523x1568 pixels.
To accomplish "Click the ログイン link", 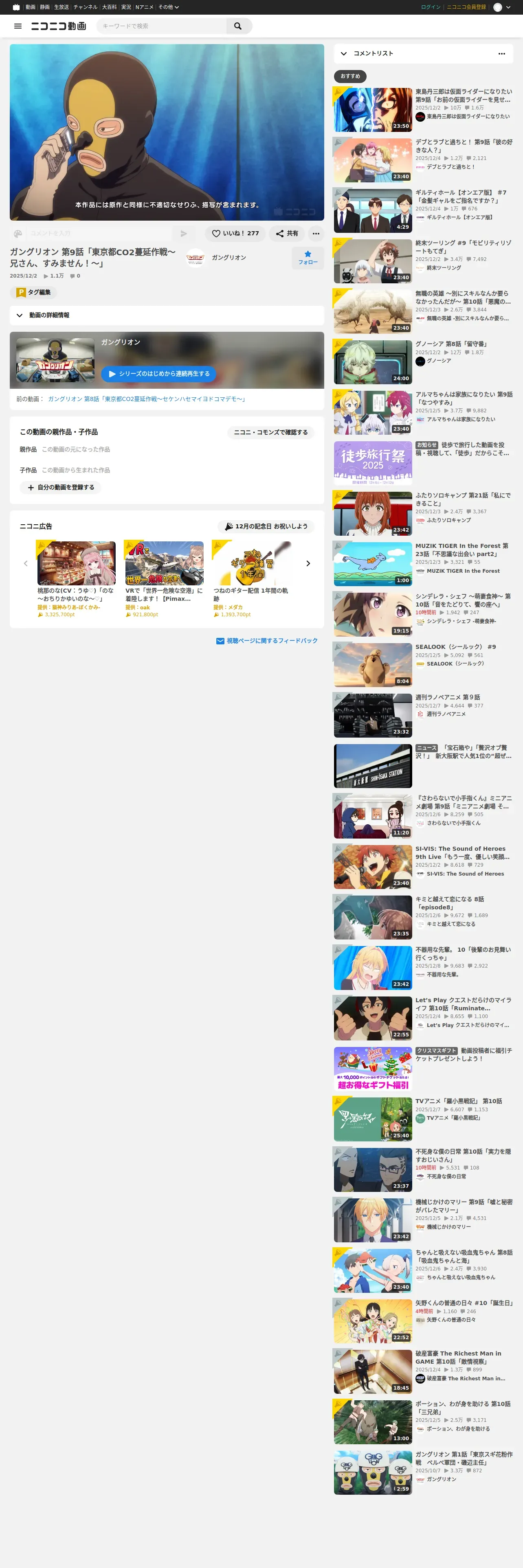I will point(431,7).
